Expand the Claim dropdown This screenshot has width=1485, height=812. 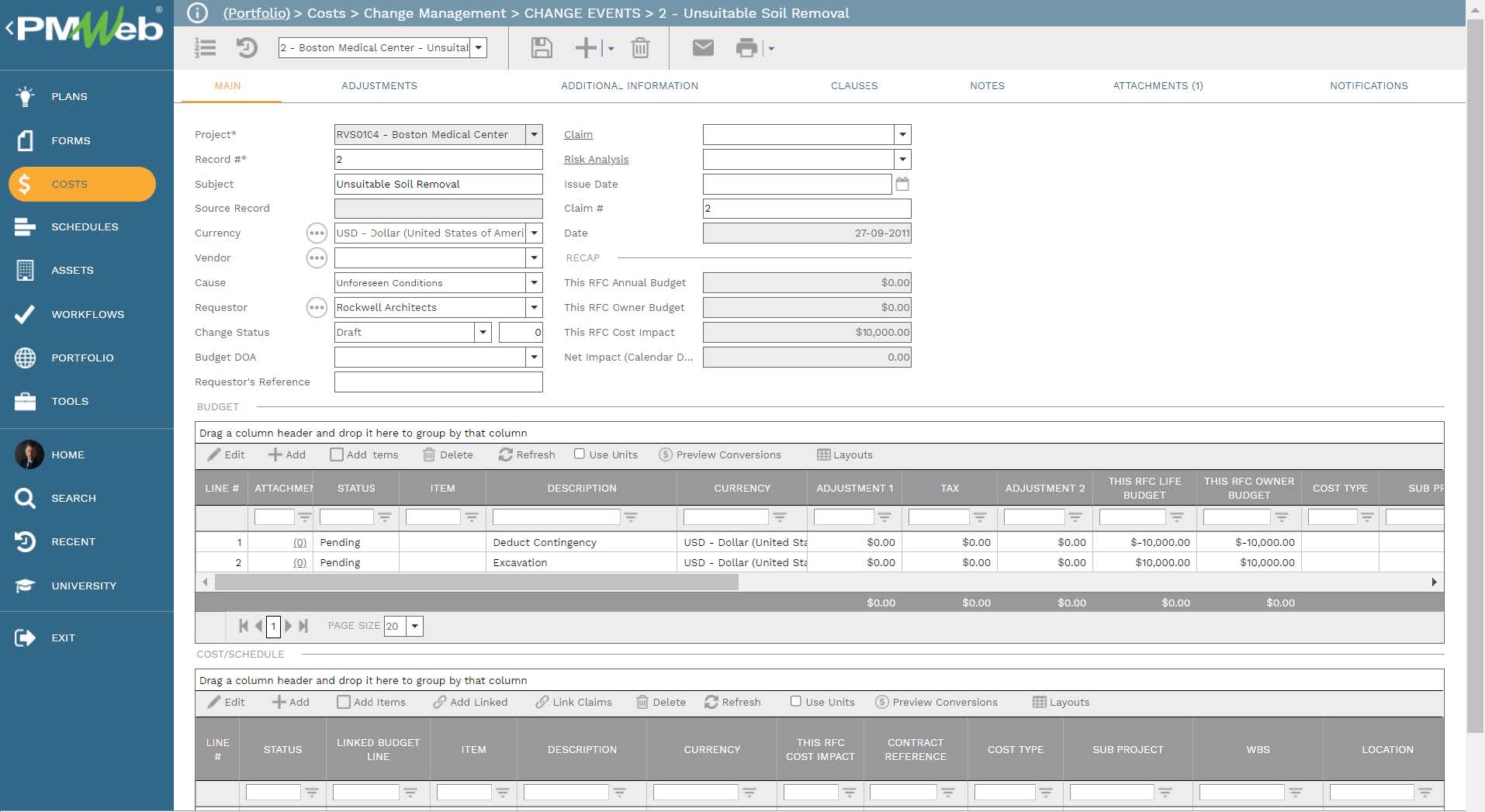(x=902, y=134)
